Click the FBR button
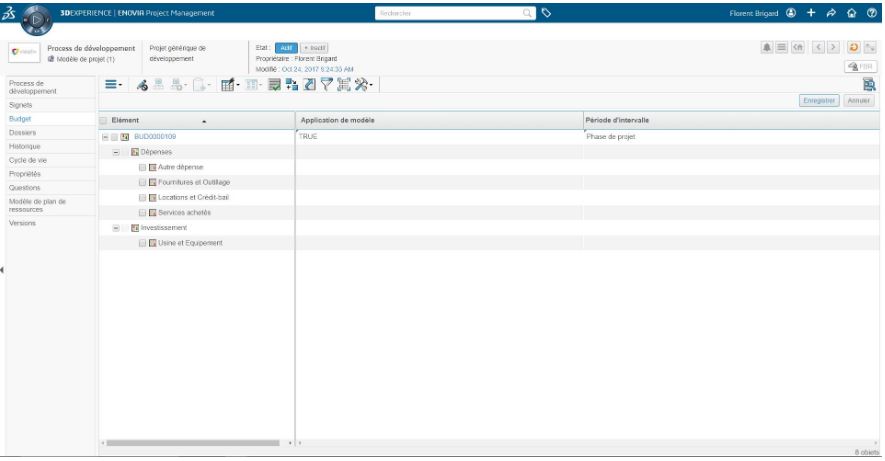Viewport: 885px width, 461px height. click(861, 67)
